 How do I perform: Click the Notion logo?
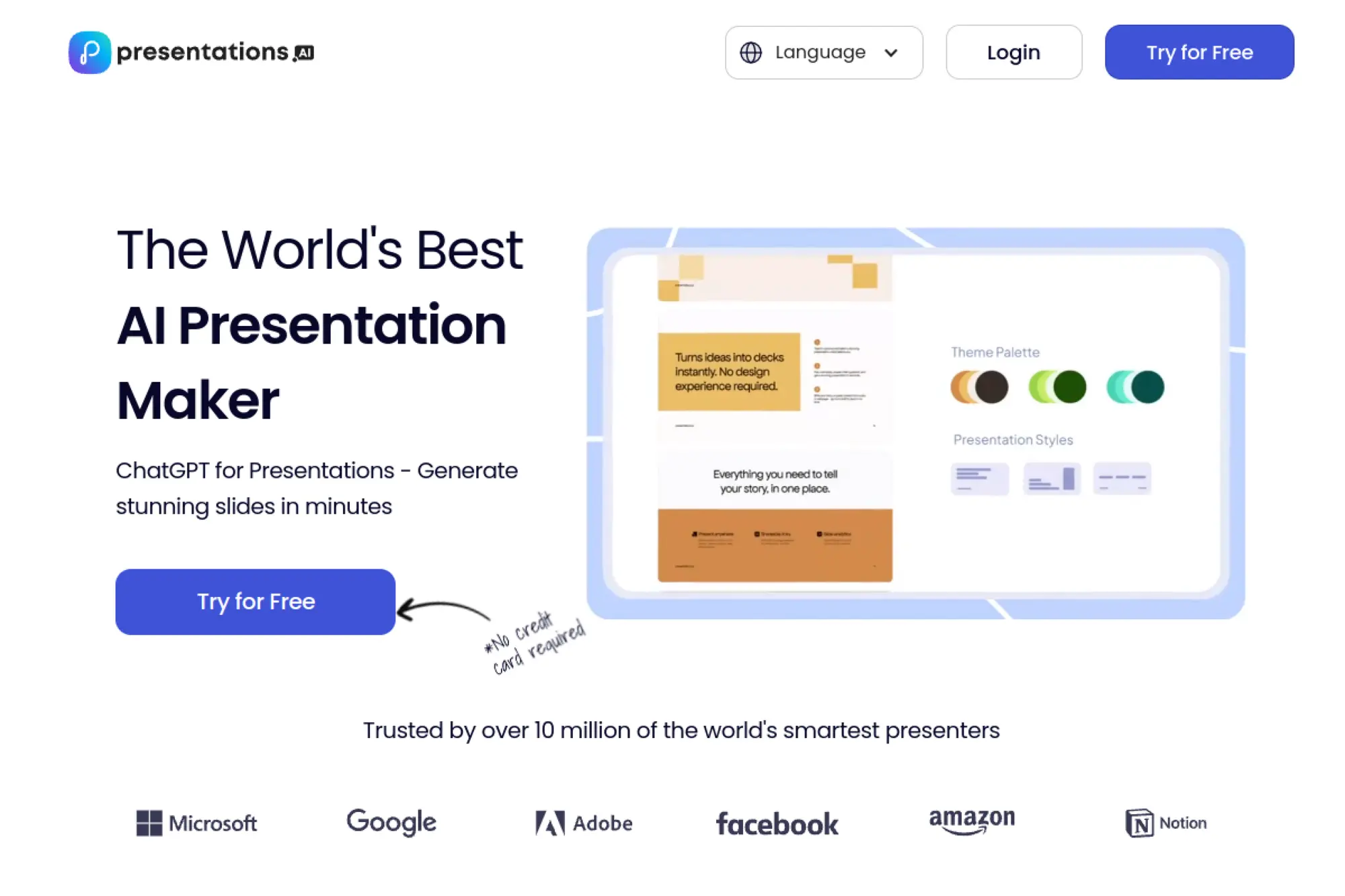(x=1165, y=822)
